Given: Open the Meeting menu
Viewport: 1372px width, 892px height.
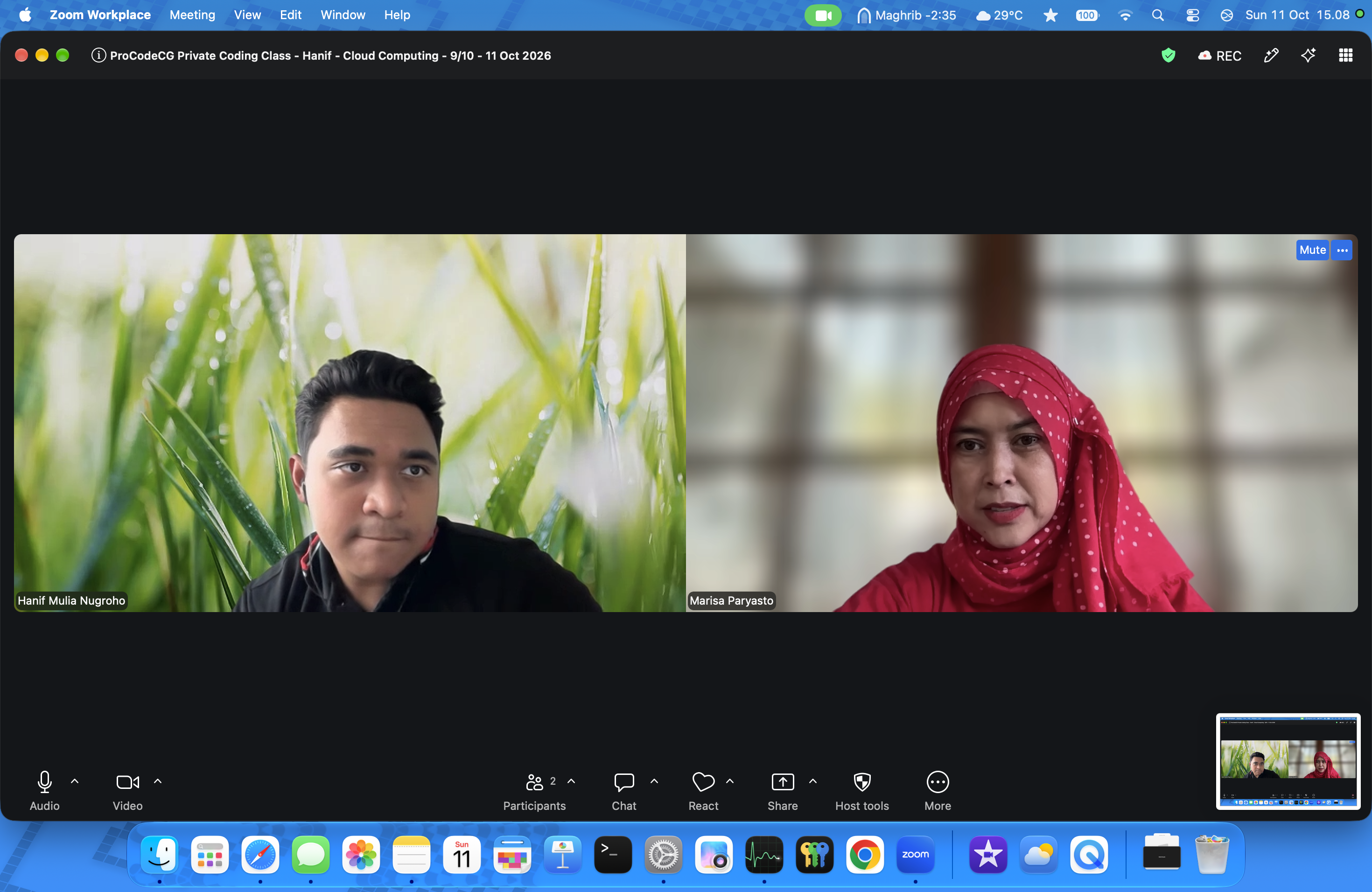Looking at the screenshot, I should 192,15.
